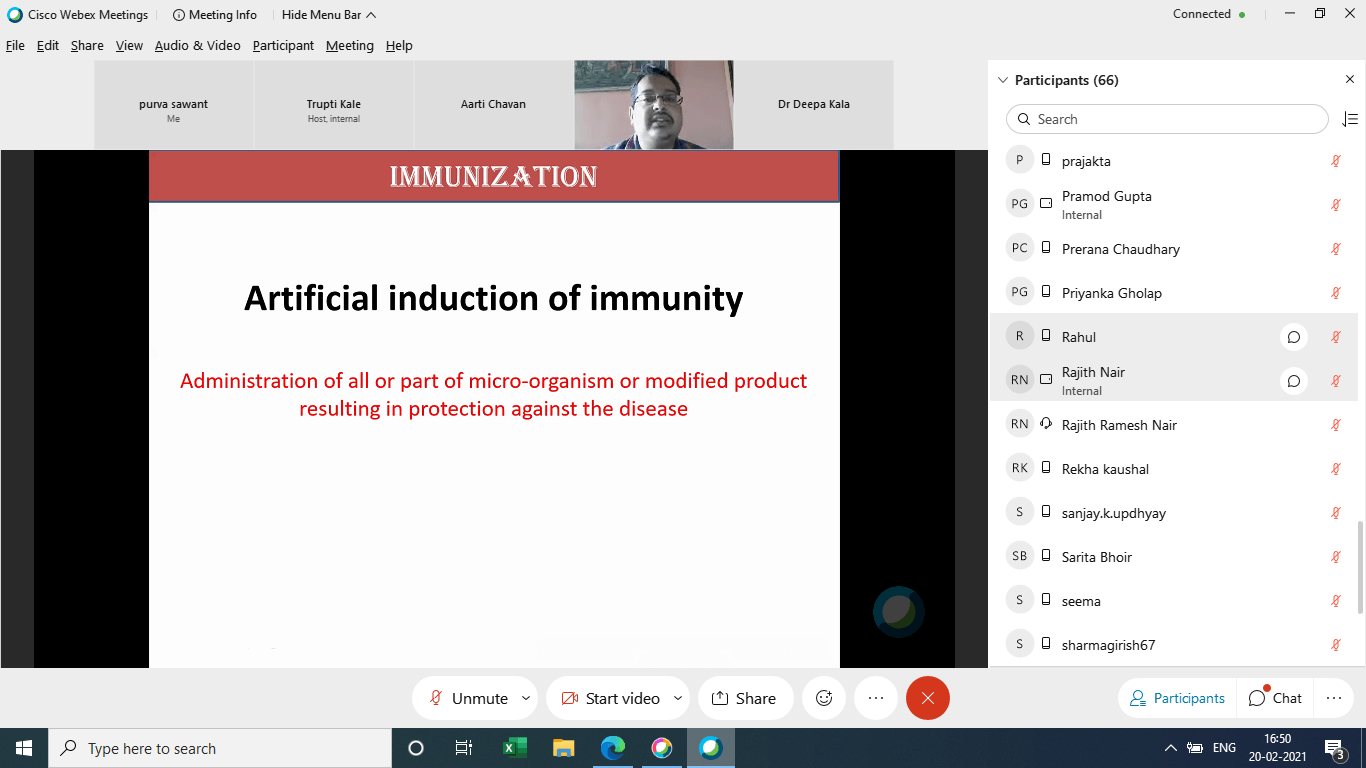The width and height of the screenshot is (1366, 768).
Task: Open the reactions emoji button
Action: [x=824, y=698]
